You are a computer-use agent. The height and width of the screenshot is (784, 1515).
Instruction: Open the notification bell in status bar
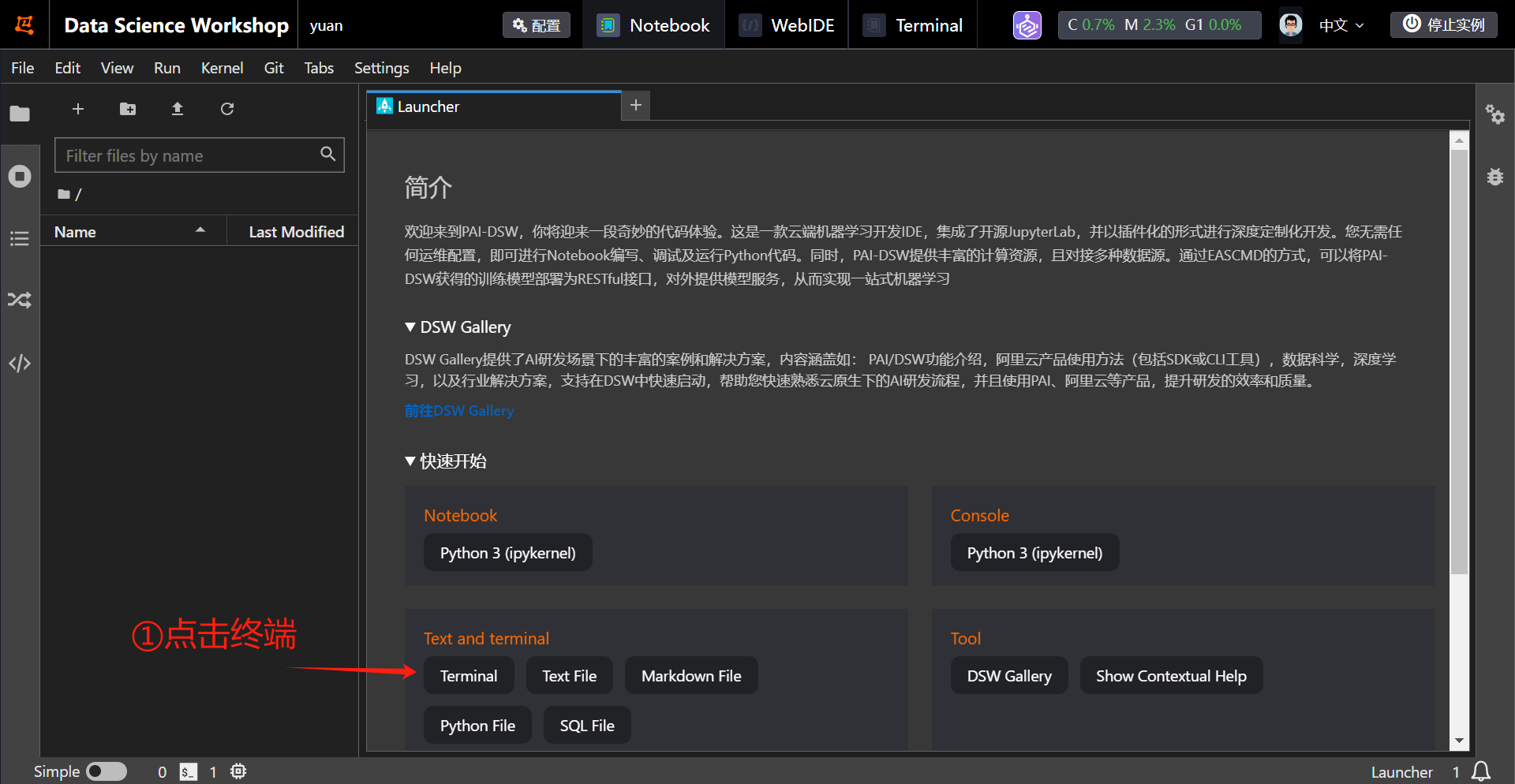click(x=1482, y=771)
